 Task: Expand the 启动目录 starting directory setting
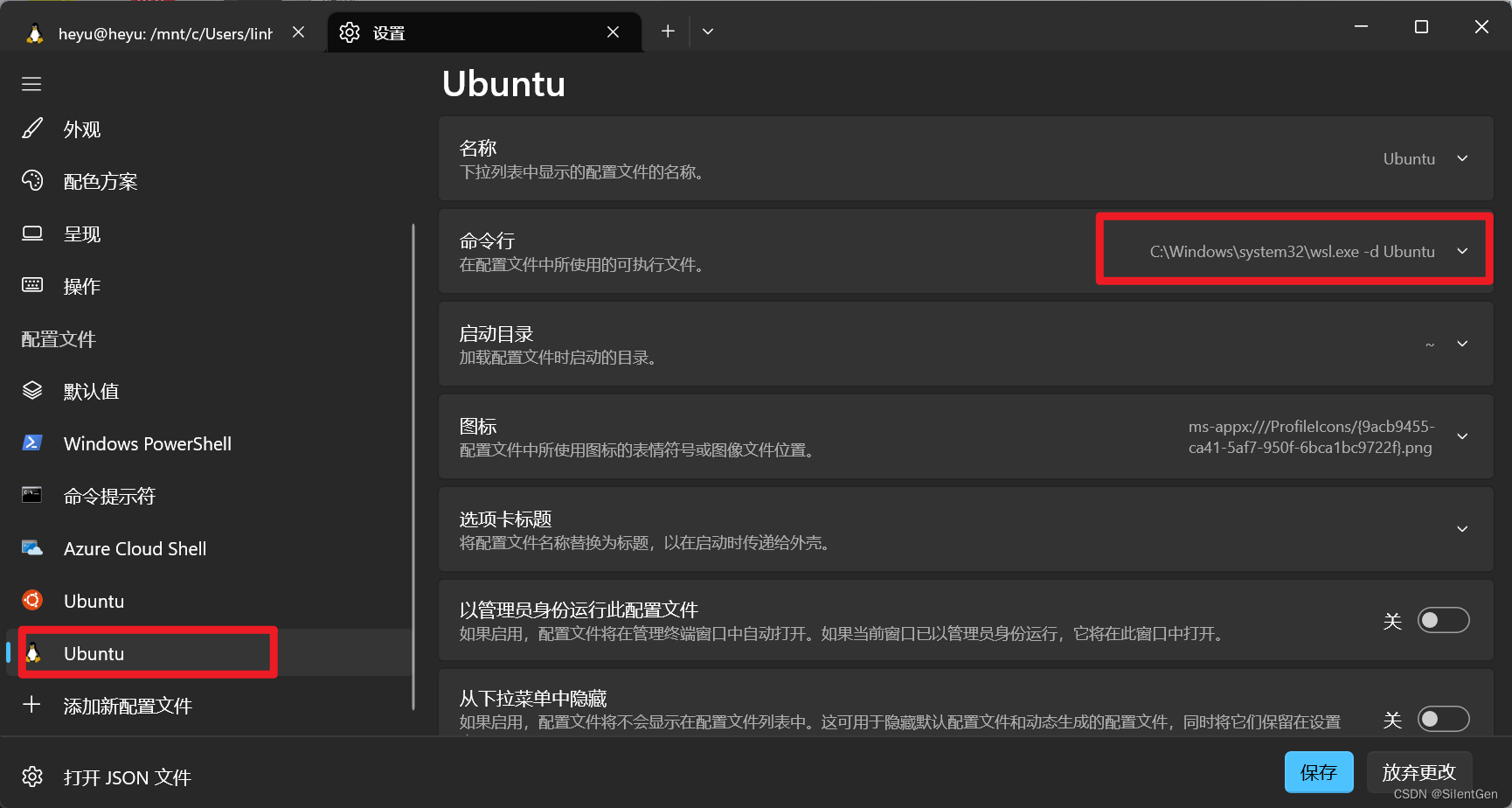966,344
